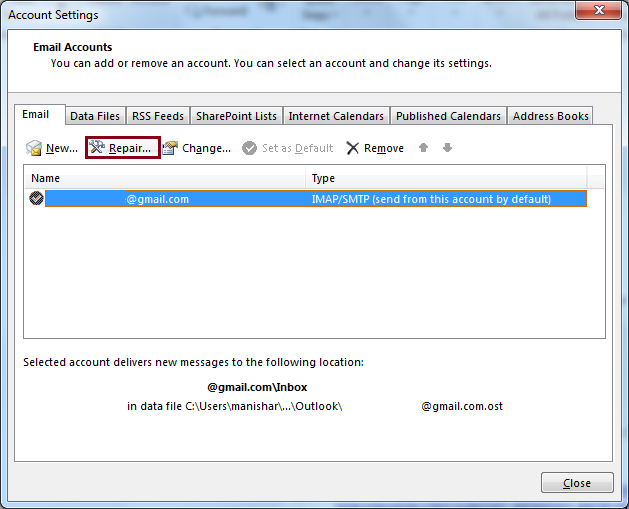Image resolution: width=629 pixels, height=509 pixels.
Task: Sort accounts by Type column header
Action: (x=446, y=178)
